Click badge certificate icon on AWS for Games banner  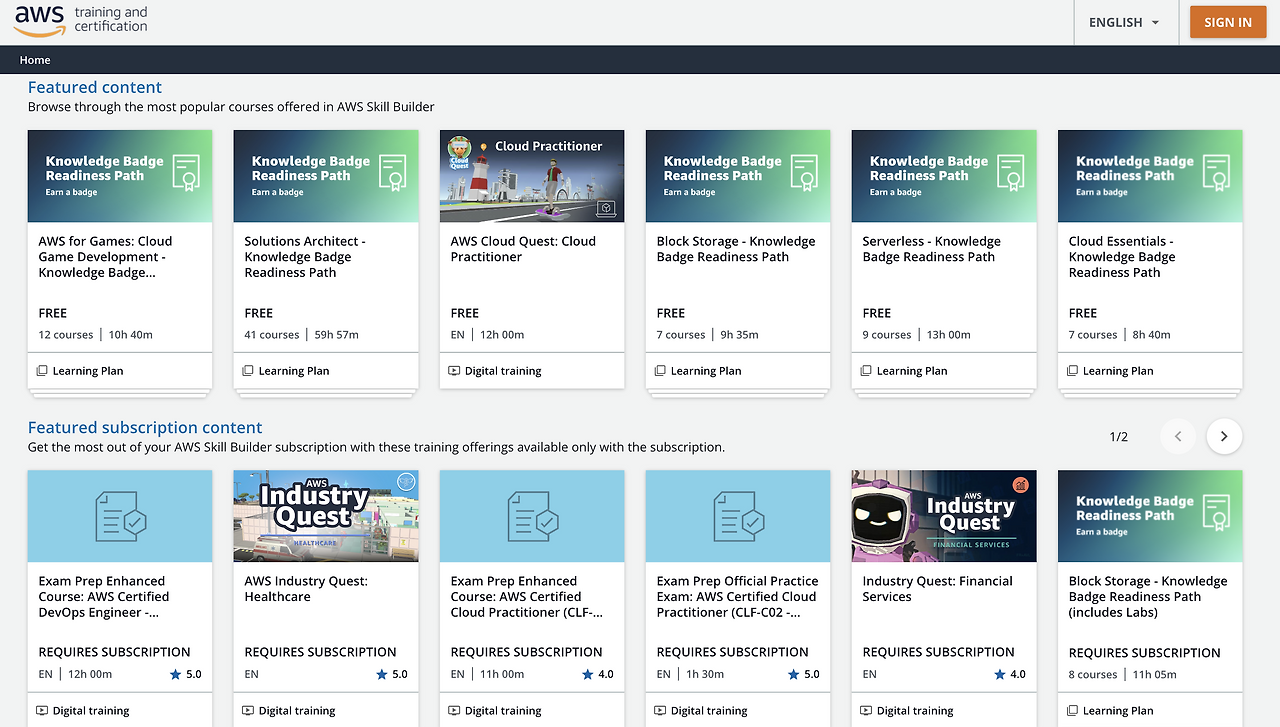tap(186, 173)
